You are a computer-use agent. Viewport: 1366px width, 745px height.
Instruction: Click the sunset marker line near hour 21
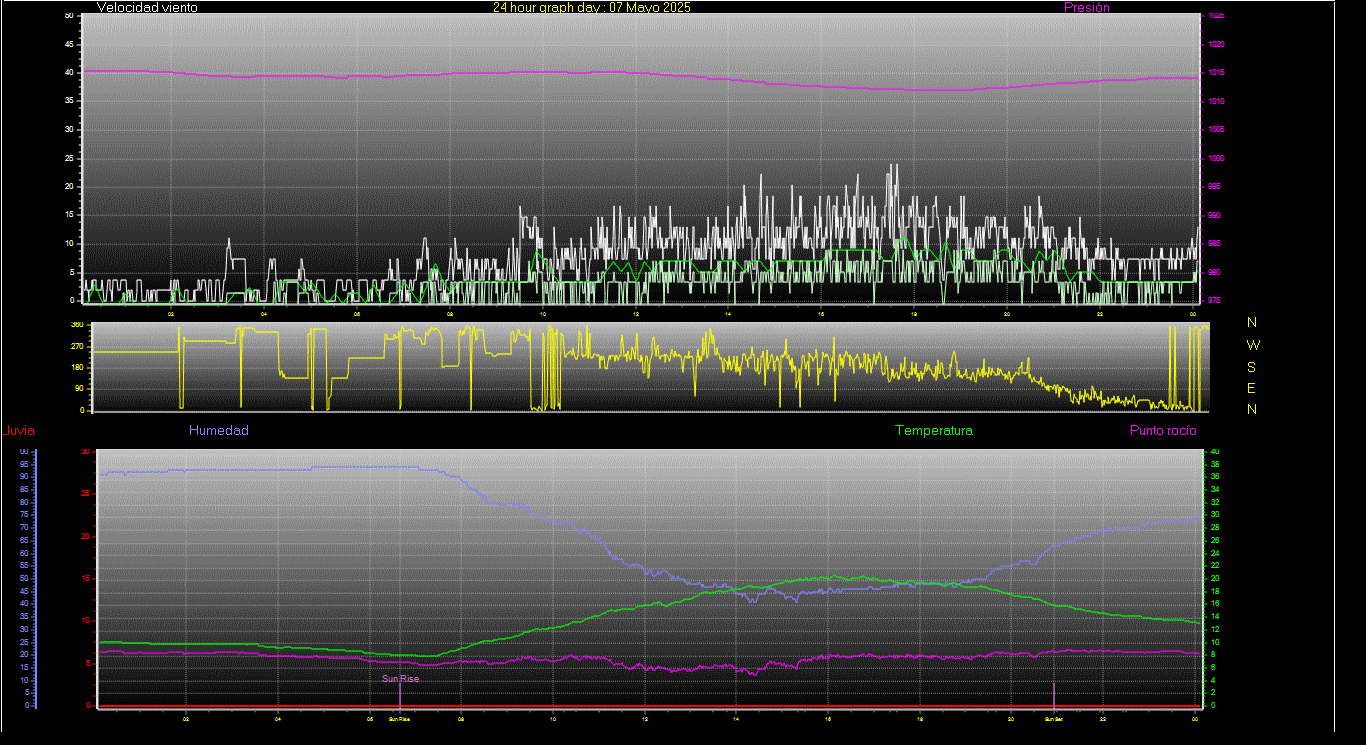[x=1054, y=694]
